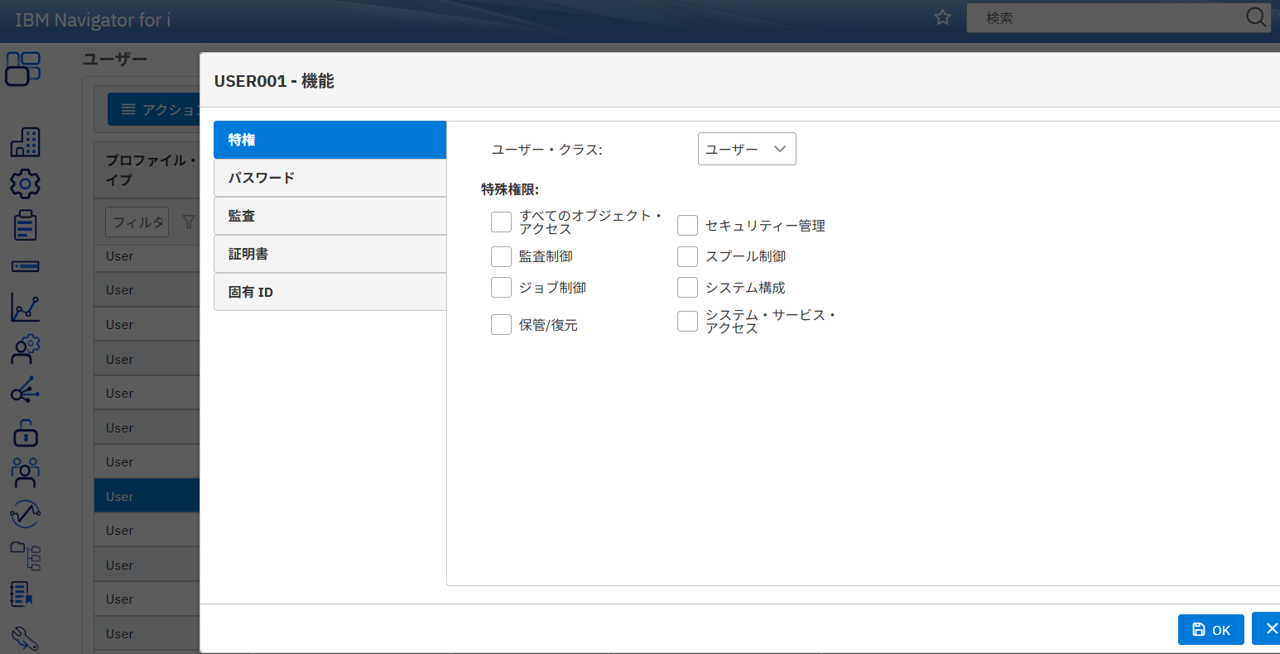Click the padlock security sidebar icon
Viewport: 1280px width, 654px height.
(25, 432)
